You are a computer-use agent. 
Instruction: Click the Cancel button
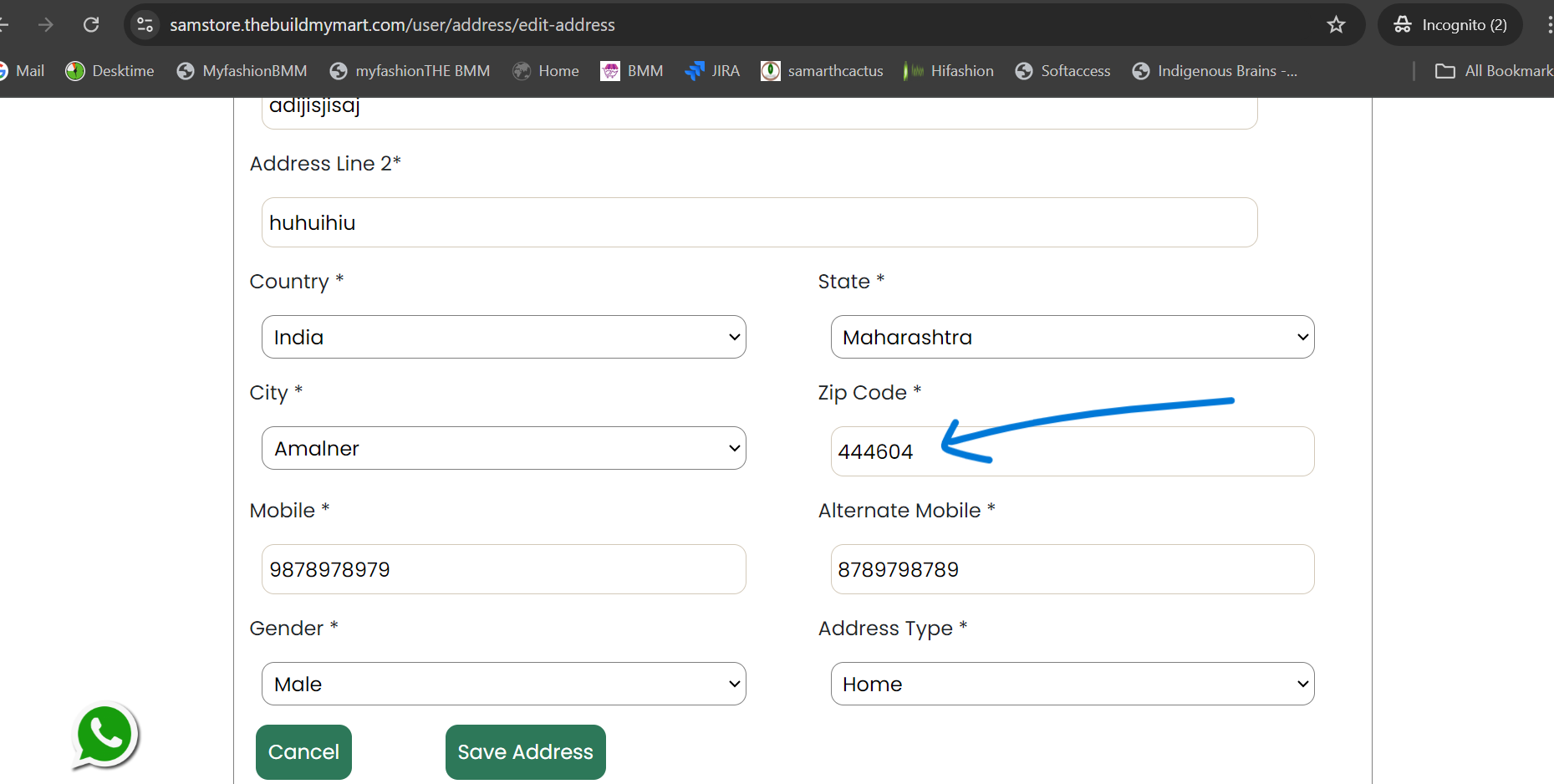(x=303, y=752)
